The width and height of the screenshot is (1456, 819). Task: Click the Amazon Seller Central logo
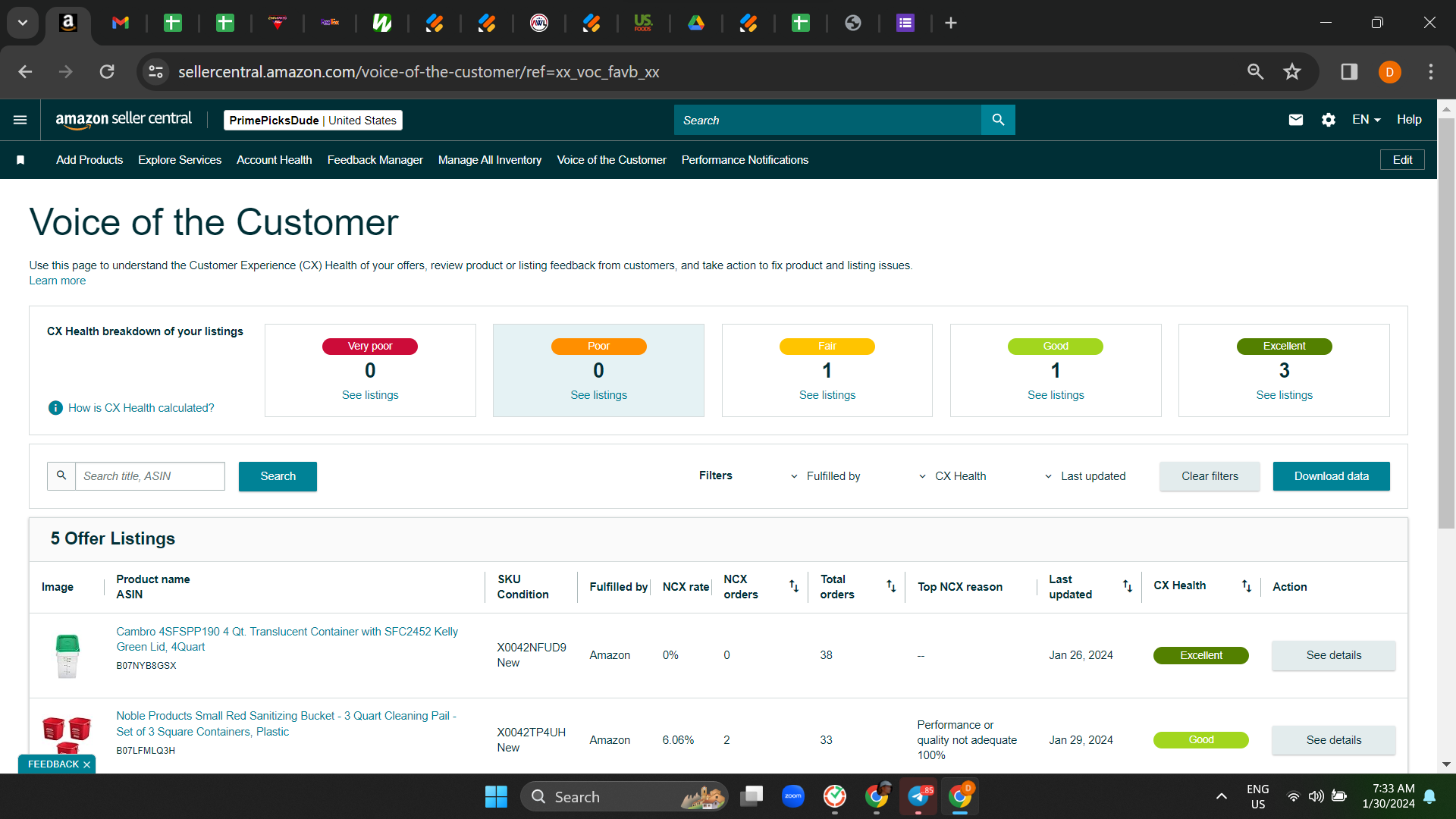coord(124,120)
